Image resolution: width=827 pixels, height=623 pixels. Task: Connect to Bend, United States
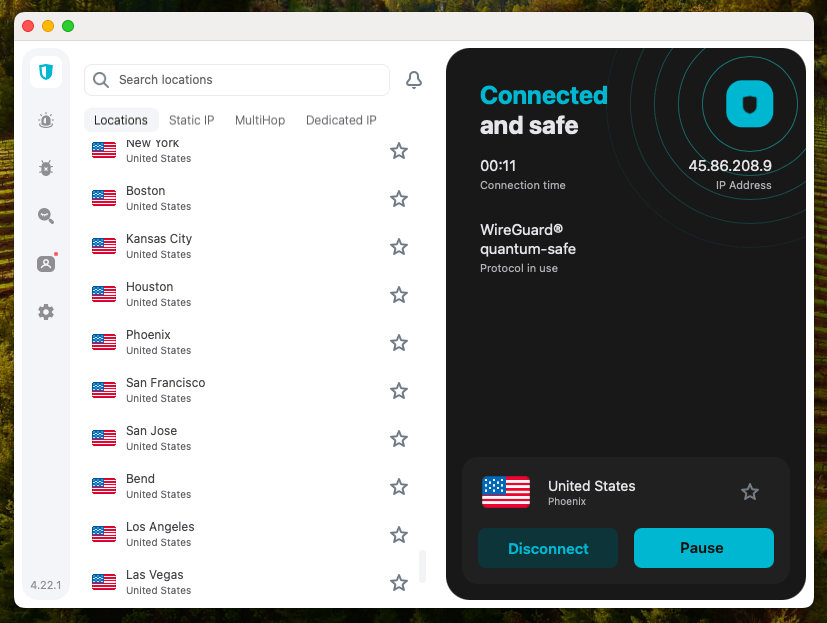click(251, 487)
